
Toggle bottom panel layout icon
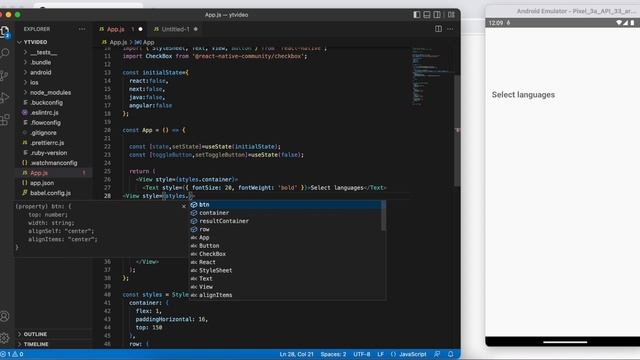click(x=427, y=15)
